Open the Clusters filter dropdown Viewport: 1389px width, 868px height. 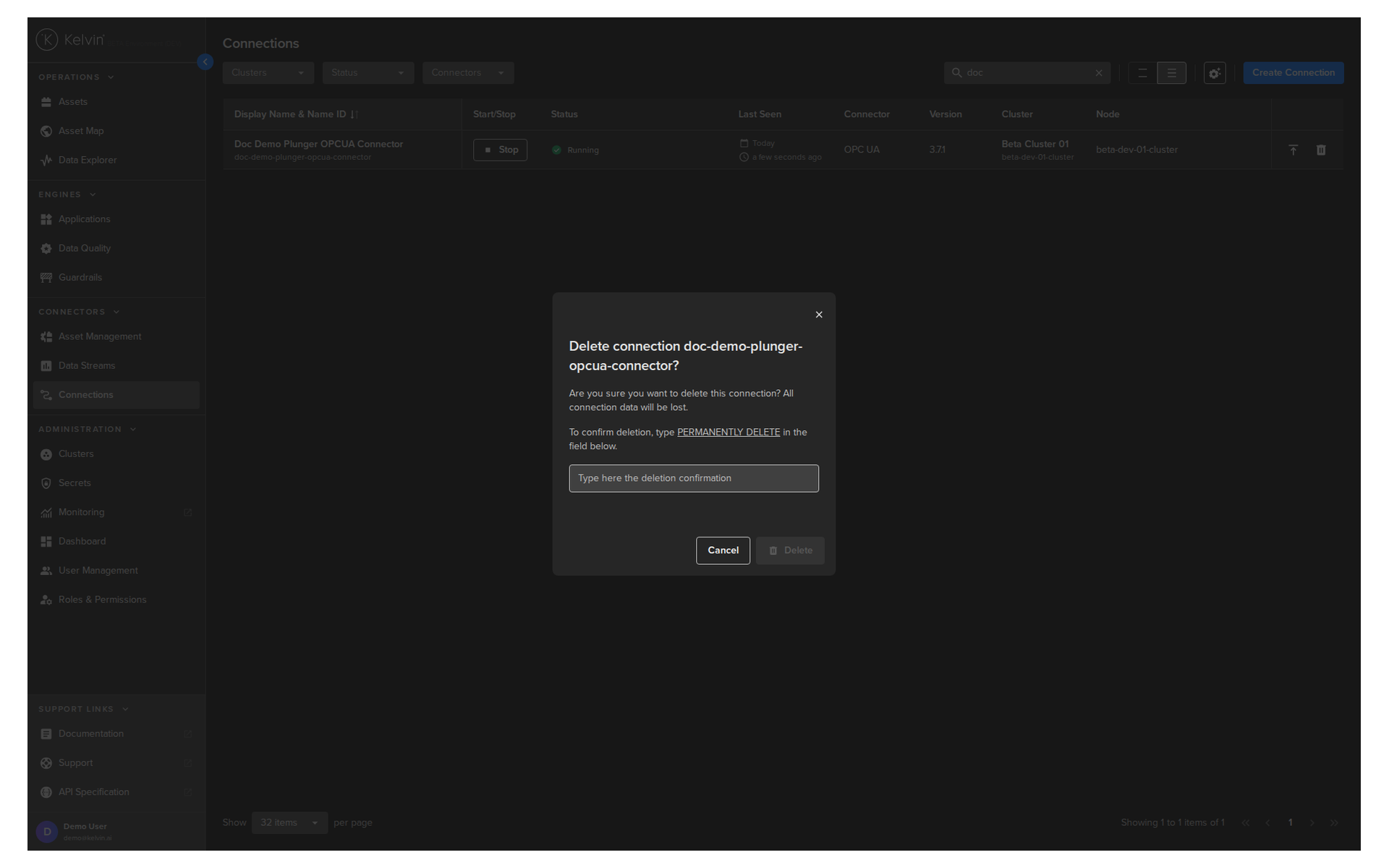click(268, 73)
